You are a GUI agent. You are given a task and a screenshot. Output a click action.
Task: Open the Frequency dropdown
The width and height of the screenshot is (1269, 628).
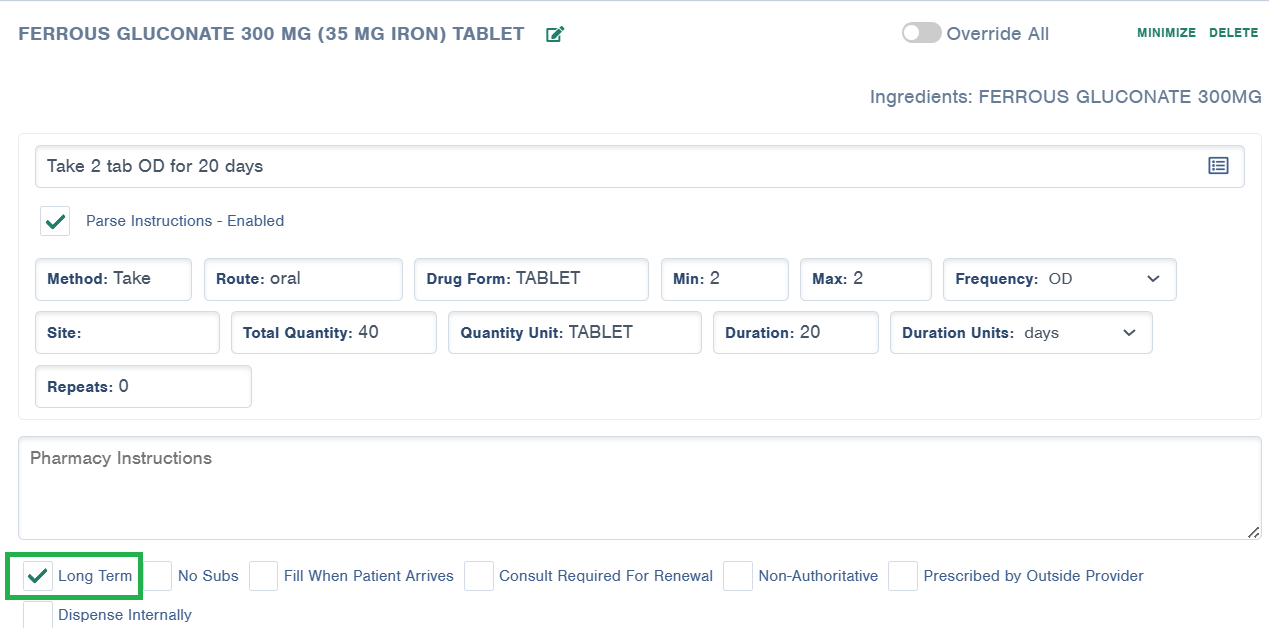pyautogui.click(x=1152, y=279)
